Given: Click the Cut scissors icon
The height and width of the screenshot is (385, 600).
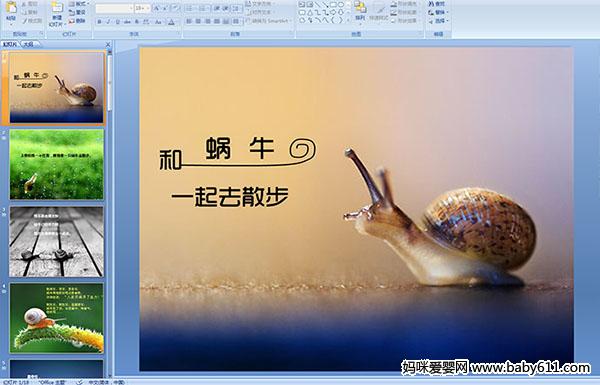Looking at the screenshot, I should (24, 4).
